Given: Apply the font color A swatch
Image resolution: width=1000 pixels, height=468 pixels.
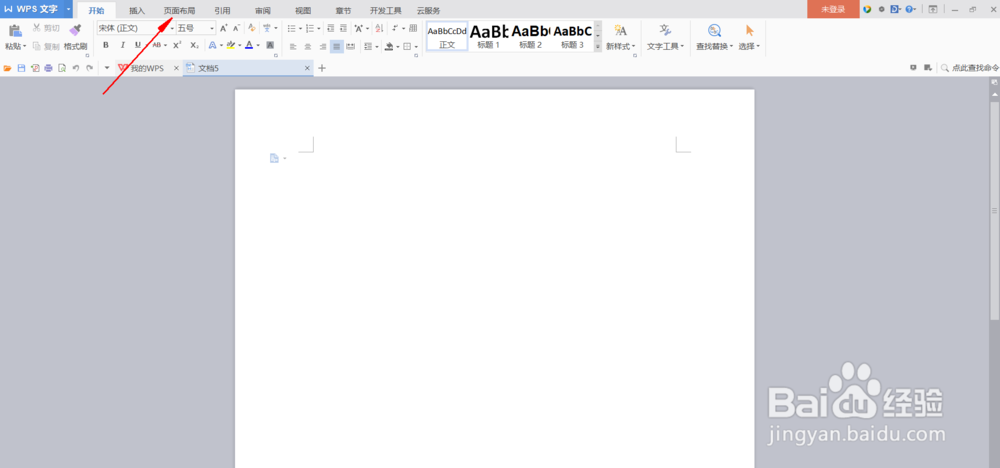Looking at the screenshot, I should (x=249, y=45).
